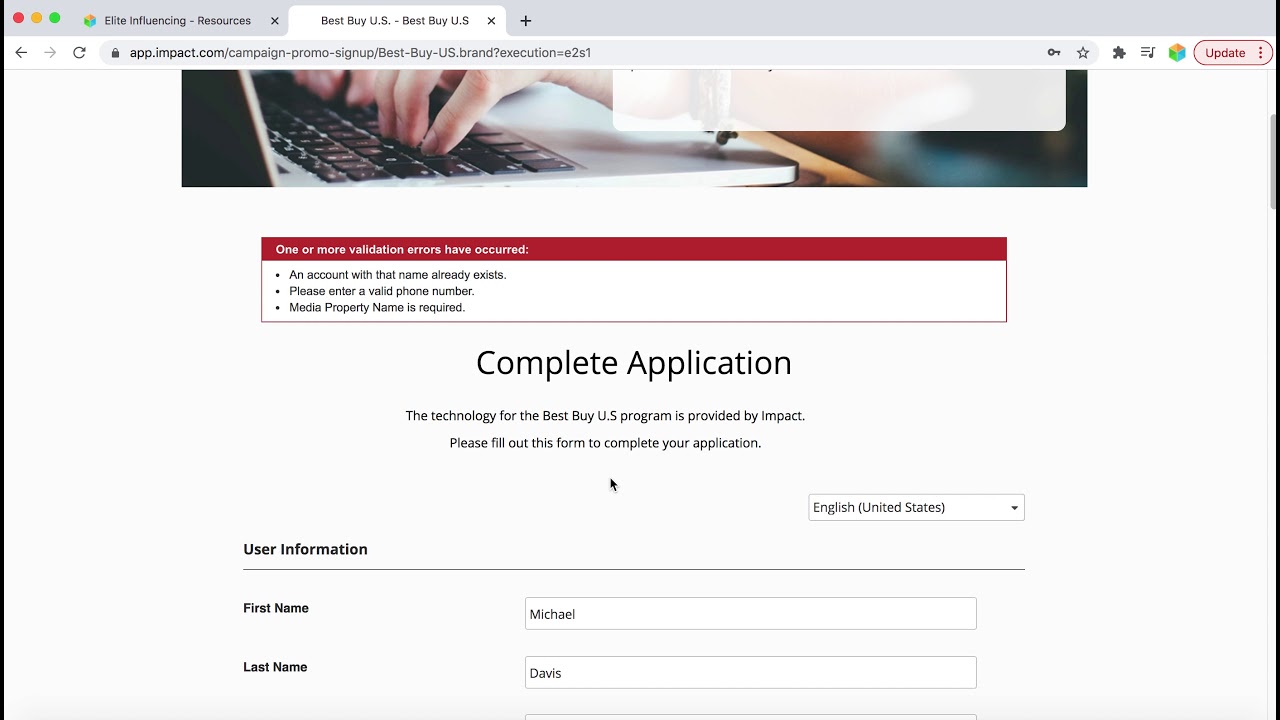Open the media controls icon in the toolbar
The image size is (1280, 720).
[x=1148, y=53]
